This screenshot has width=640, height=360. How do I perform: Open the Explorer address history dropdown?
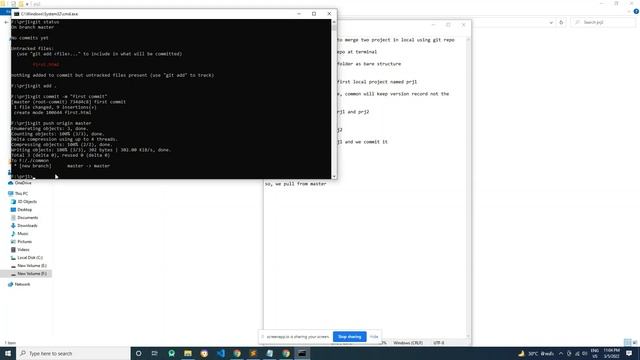click(551, 22)
